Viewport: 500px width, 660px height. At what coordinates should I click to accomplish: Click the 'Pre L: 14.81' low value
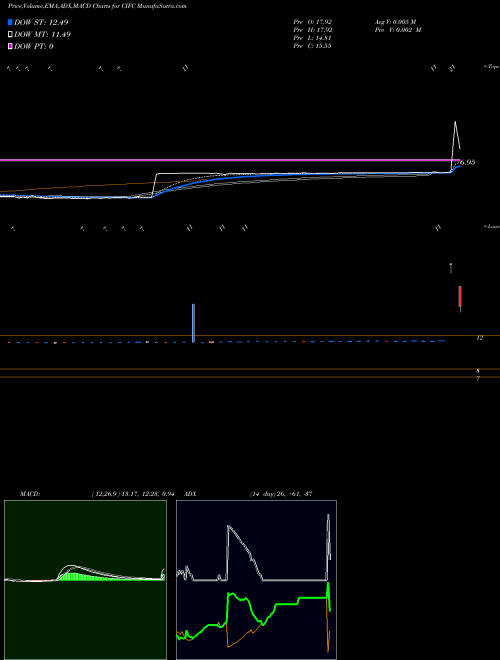(313, 38)
